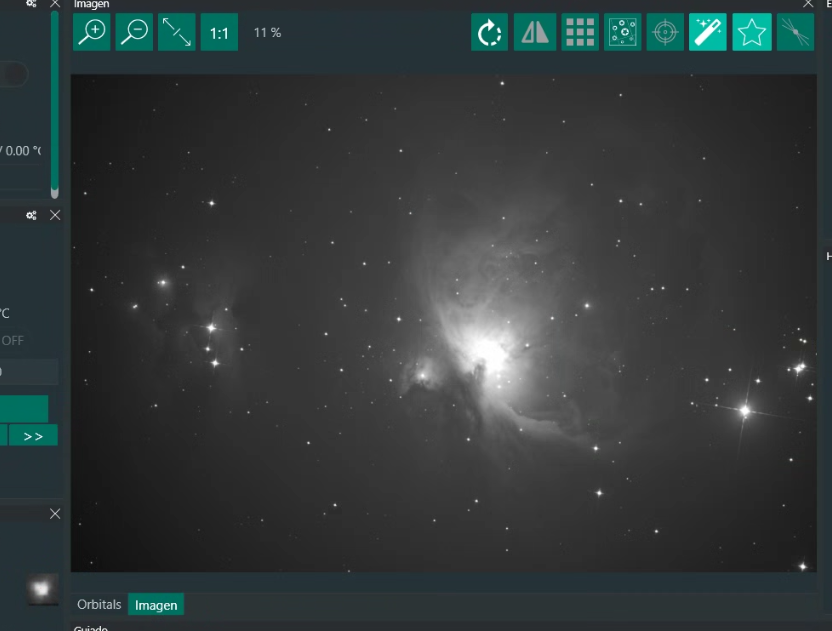Viewport: 832px width, 631px height.
Task: Select the Imagen tab
Action: click(156, 604)
